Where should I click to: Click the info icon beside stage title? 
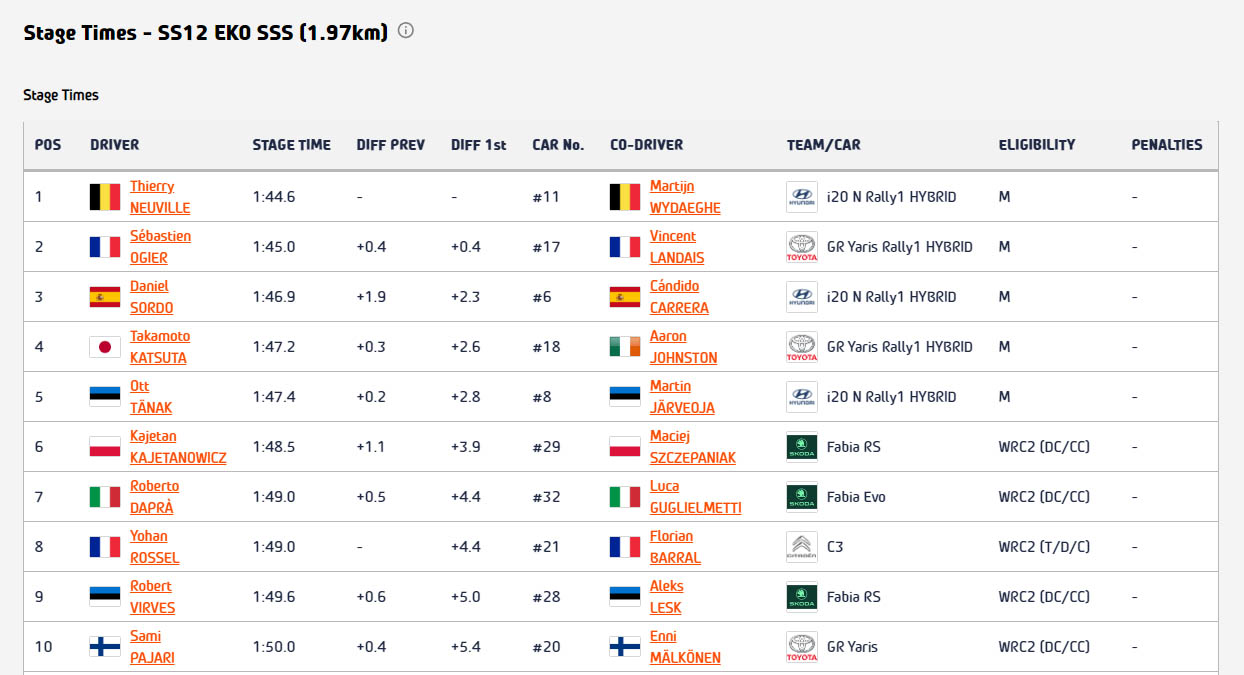406,31
